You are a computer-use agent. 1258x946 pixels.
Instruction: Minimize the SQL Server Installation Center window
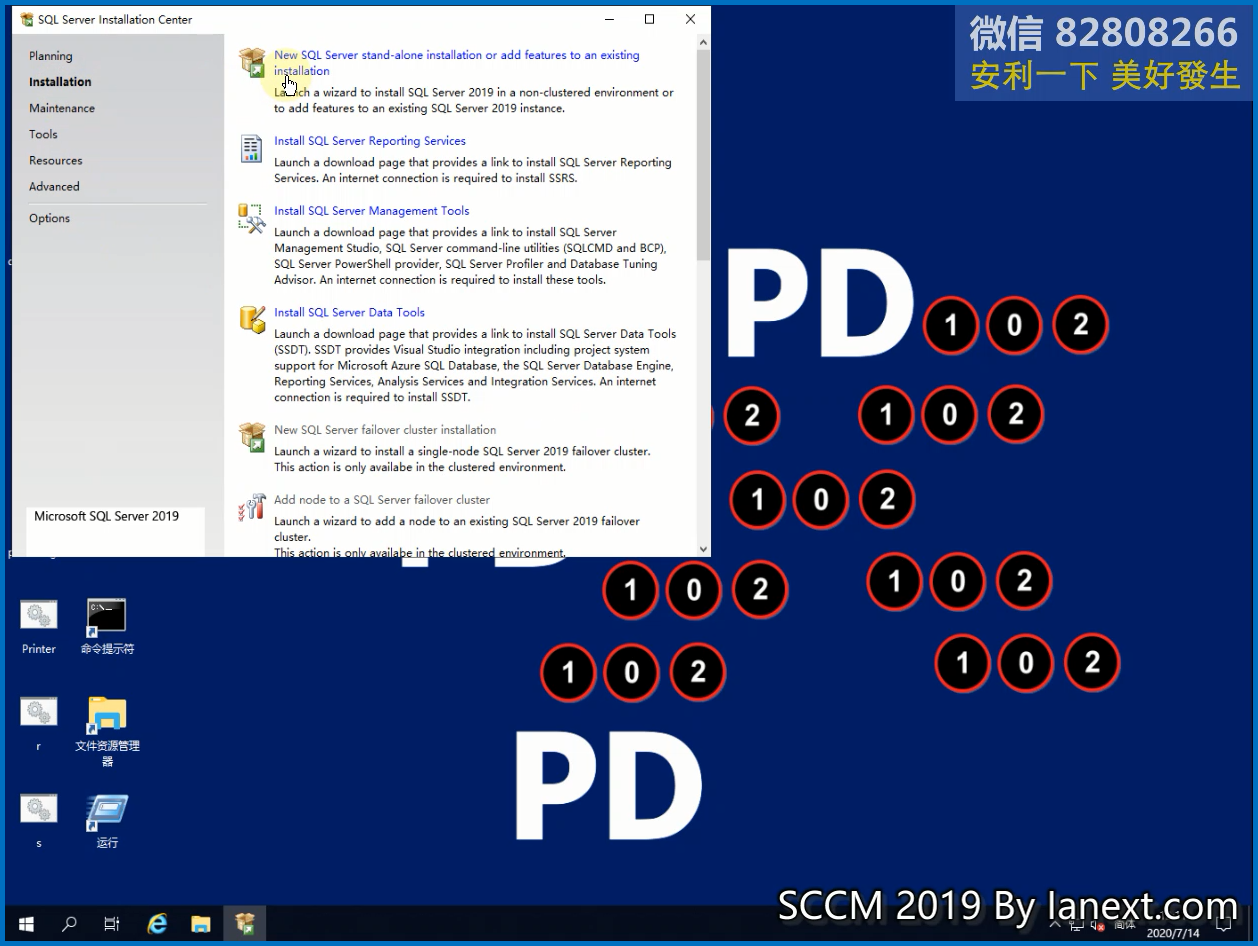tap(609, 19)
